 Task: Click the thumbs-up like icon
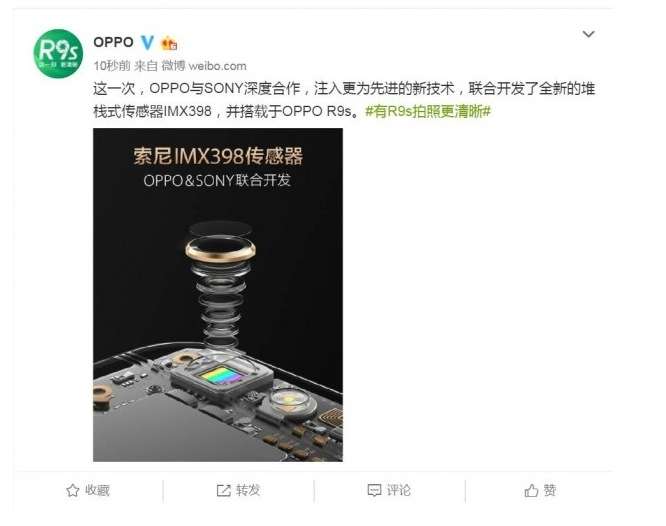click(531, 491)
